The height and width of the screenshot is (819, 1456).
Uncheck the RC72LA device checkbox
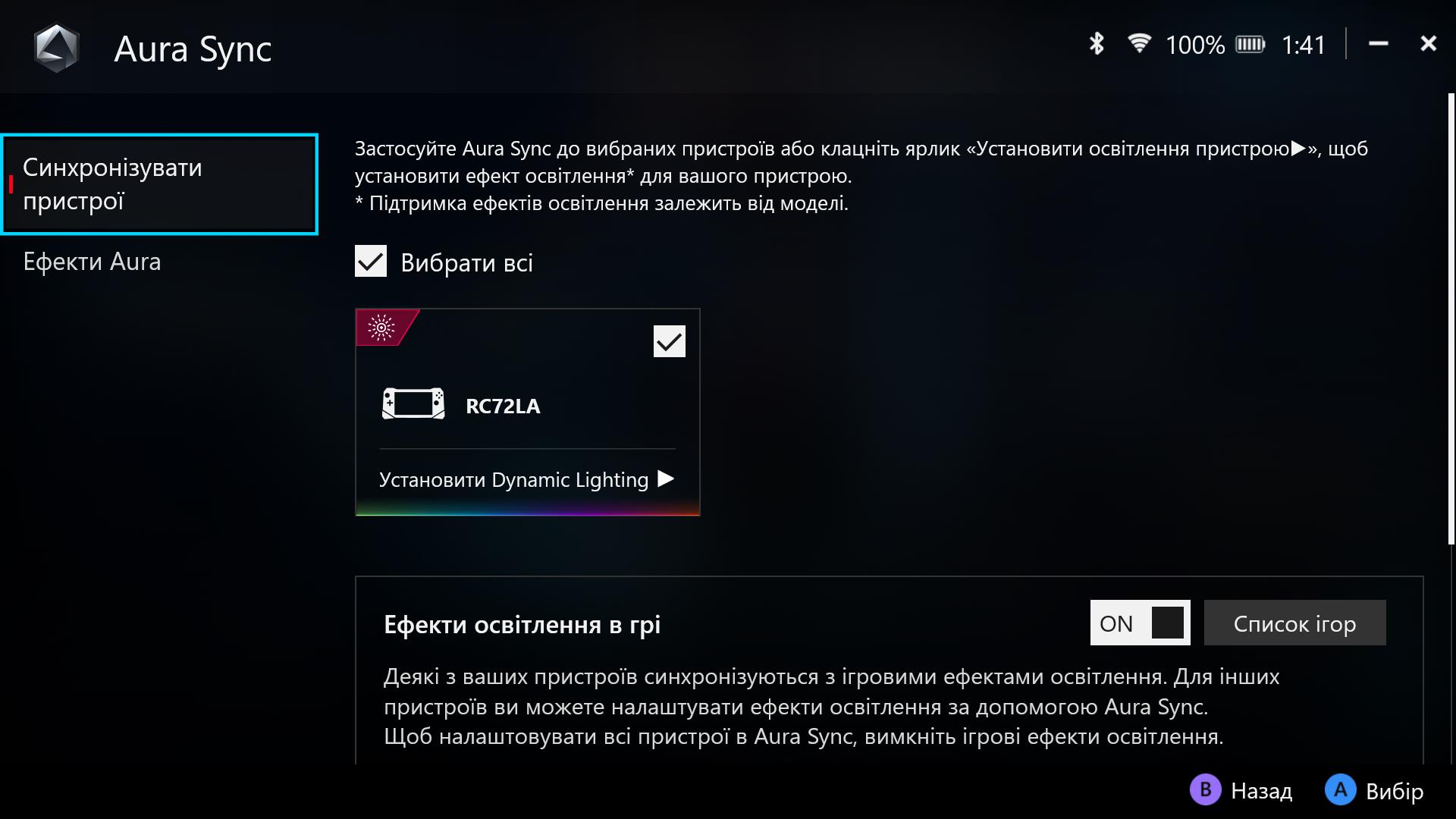(x=669, y=341)
